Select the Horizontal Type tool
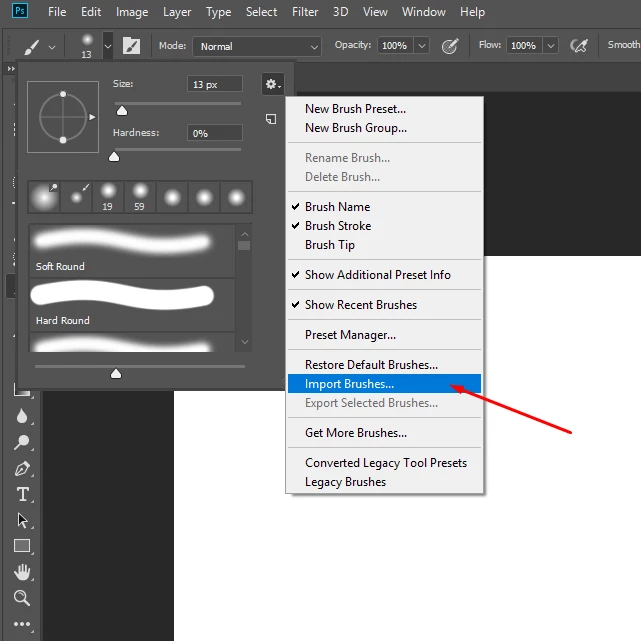This screenshot has height=641, width=641. click(22, 494)
